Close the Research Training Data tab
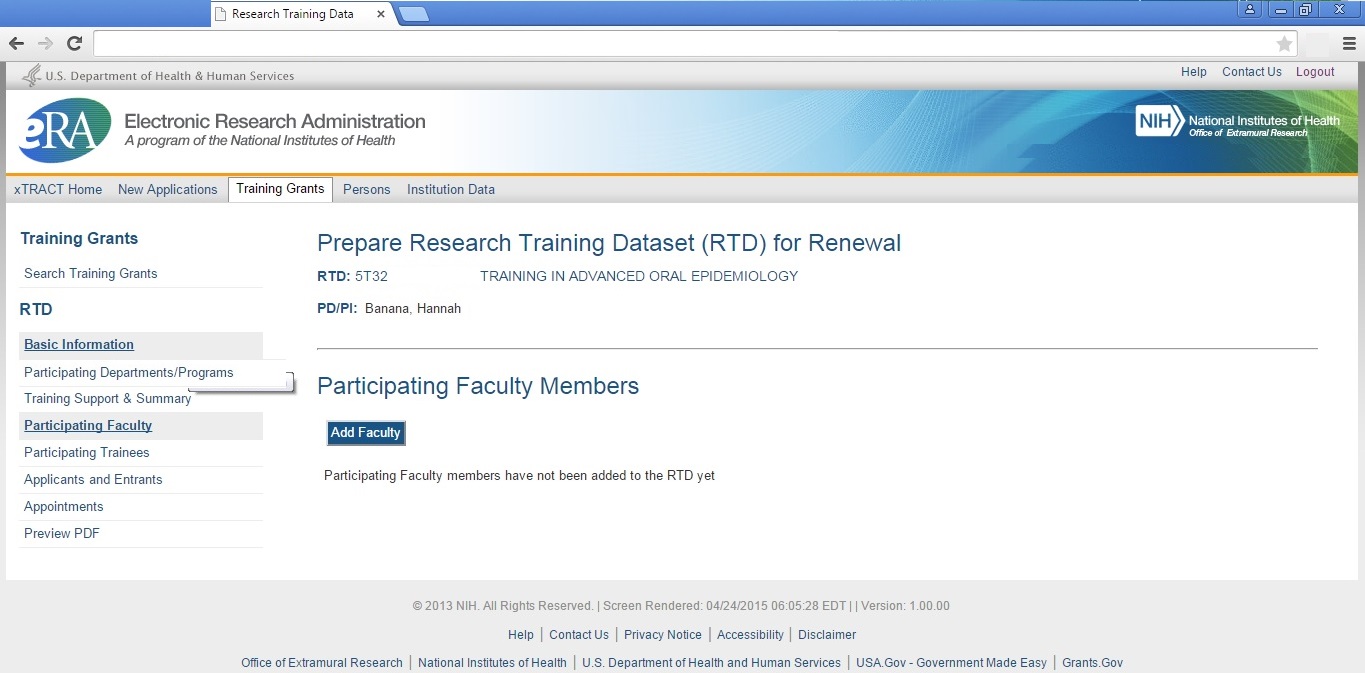1365x673 pixels. 380,14
